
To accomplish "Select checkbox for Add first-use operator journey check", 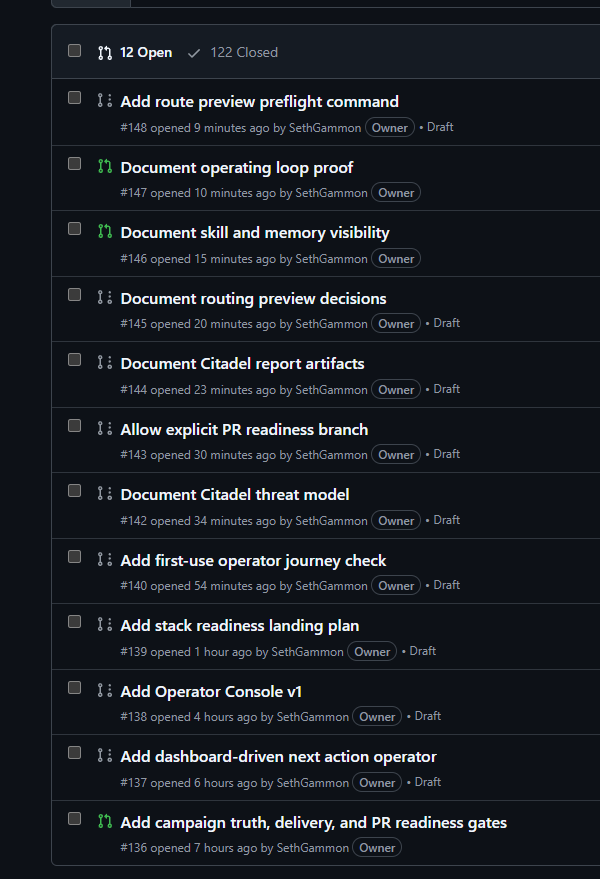I will [x=75, y=557].
